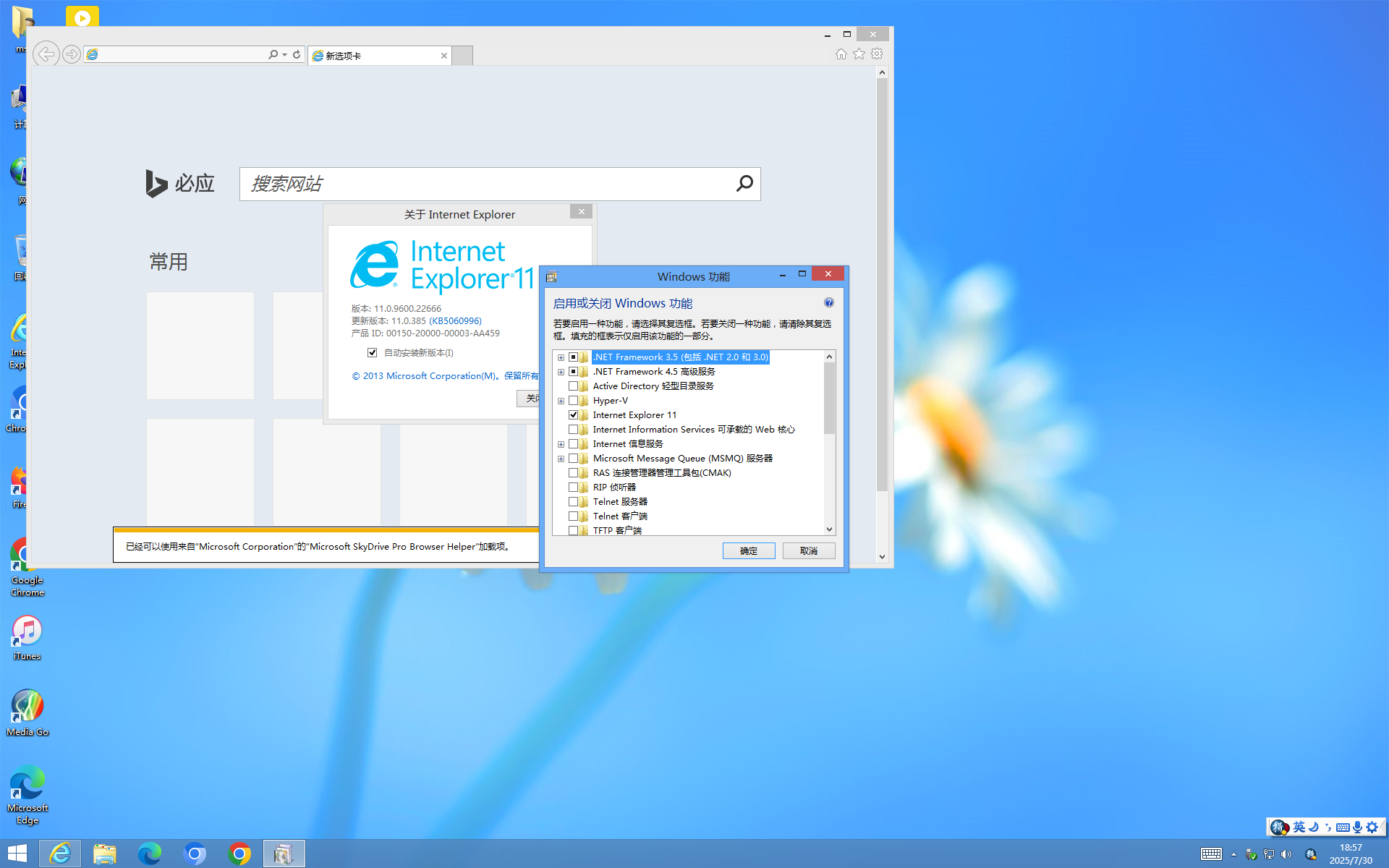
Task: Click the 确定 button in Windows Features
Action: click(x=748, y=551)
